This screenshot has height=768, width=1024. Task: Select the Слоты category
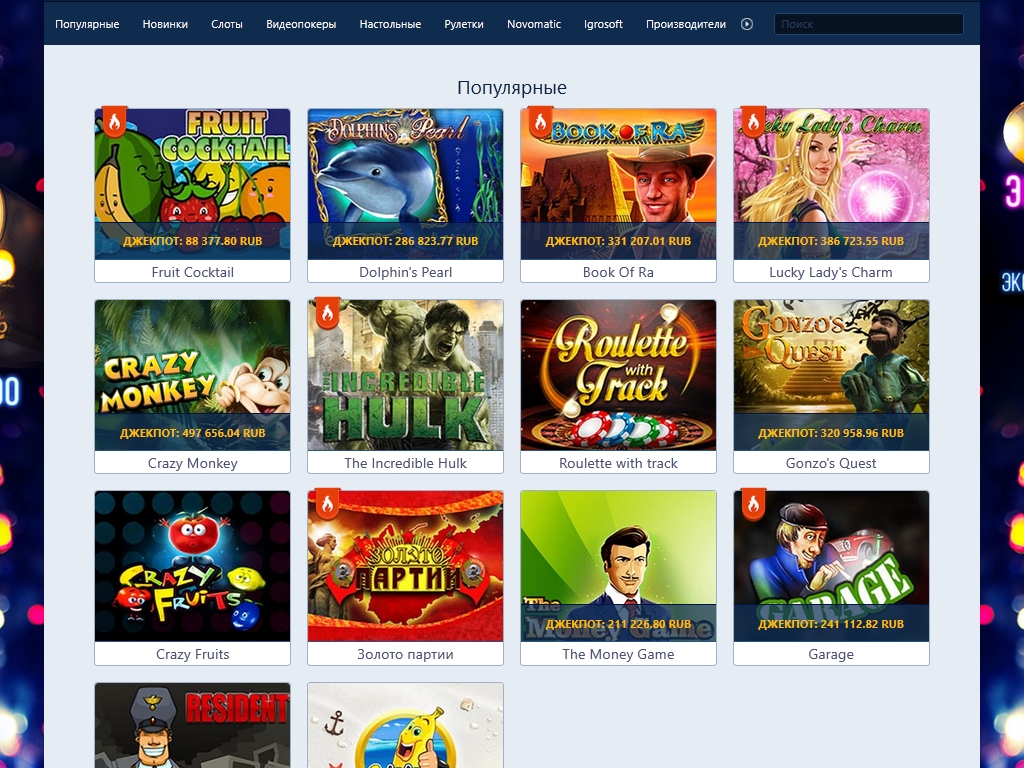(227, 24)
